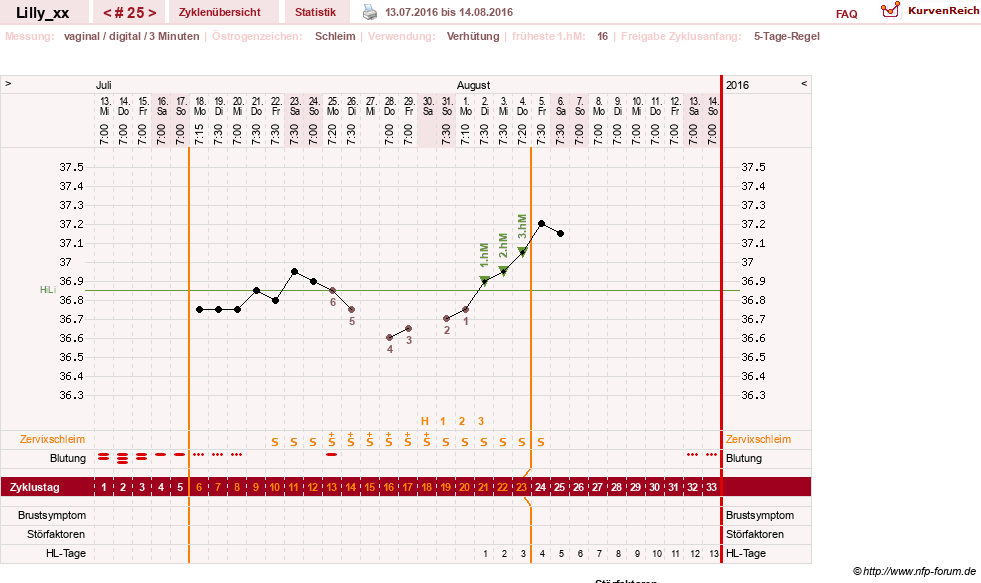Open the Statistik tab
Viewport: 981px width, 583px height.
click(x=315, y=12)
